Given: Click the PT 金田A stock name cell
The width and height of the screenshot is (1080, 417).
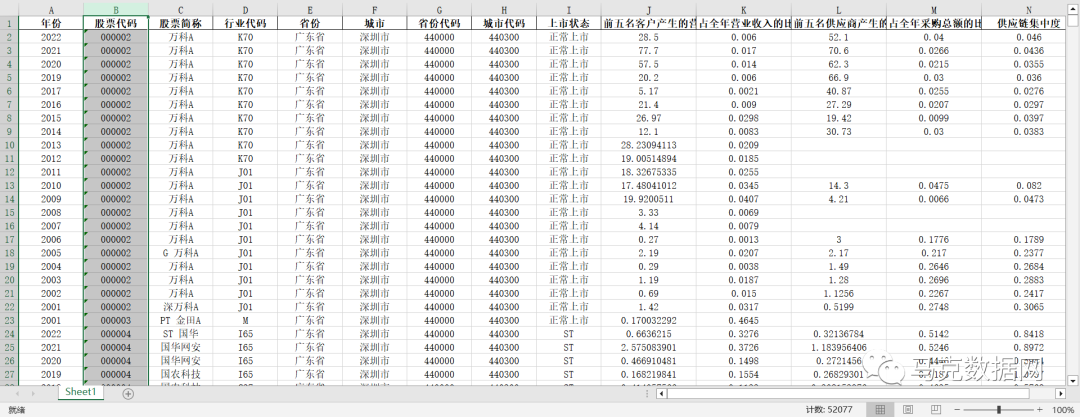Looking at the screenshot, I should (181, 320).
